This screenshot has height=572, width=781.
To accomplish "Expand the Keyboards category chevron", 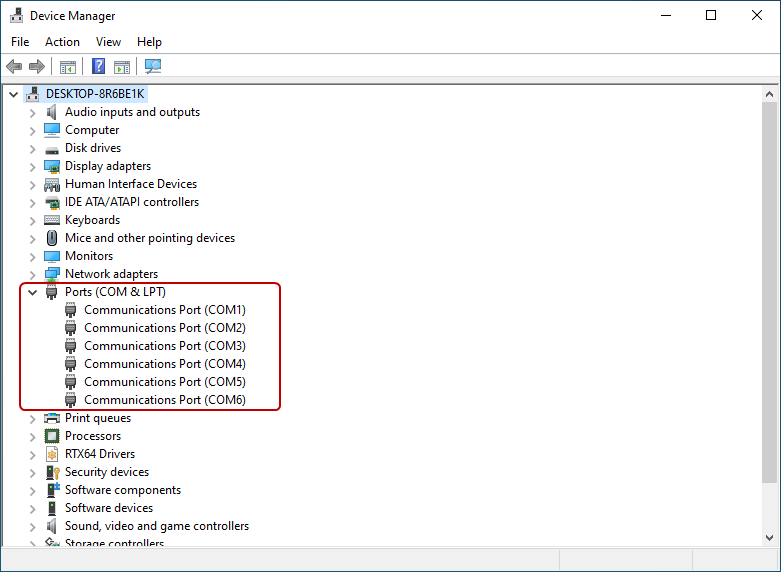I will pyautogui.click(x=33, y=221).
